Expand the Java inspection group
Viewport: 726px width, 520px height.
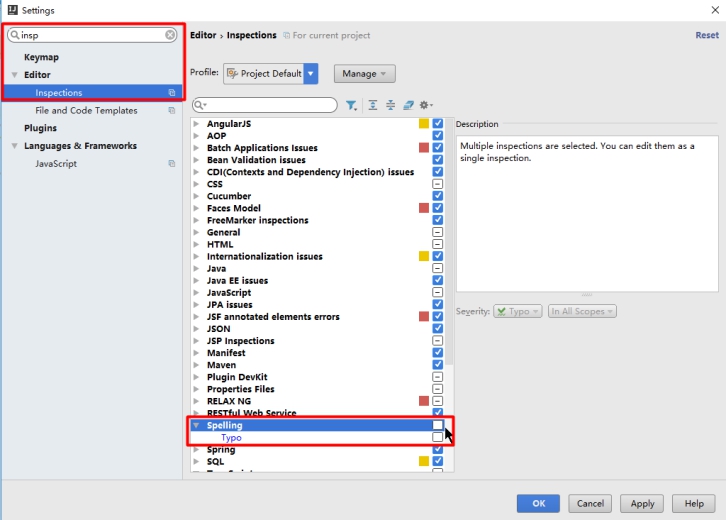click(196, 268)
